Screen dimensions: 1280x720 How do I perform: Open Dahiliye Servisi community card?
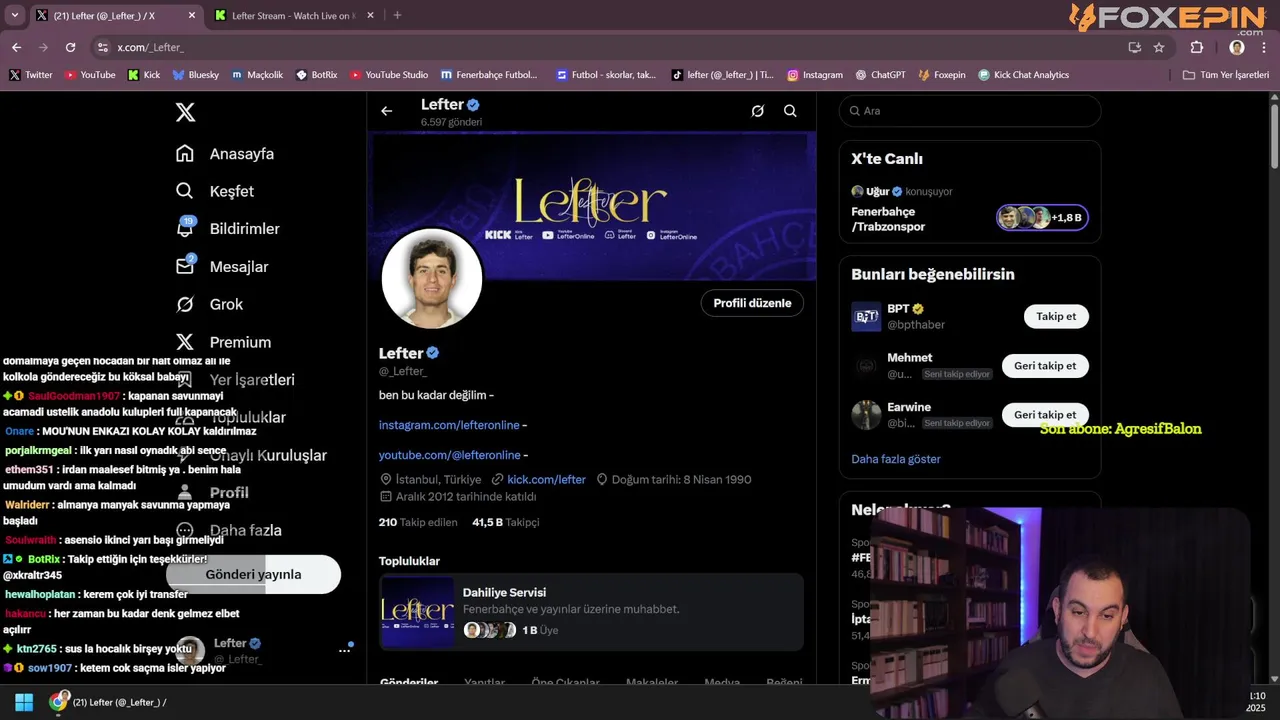coord(591,611)
